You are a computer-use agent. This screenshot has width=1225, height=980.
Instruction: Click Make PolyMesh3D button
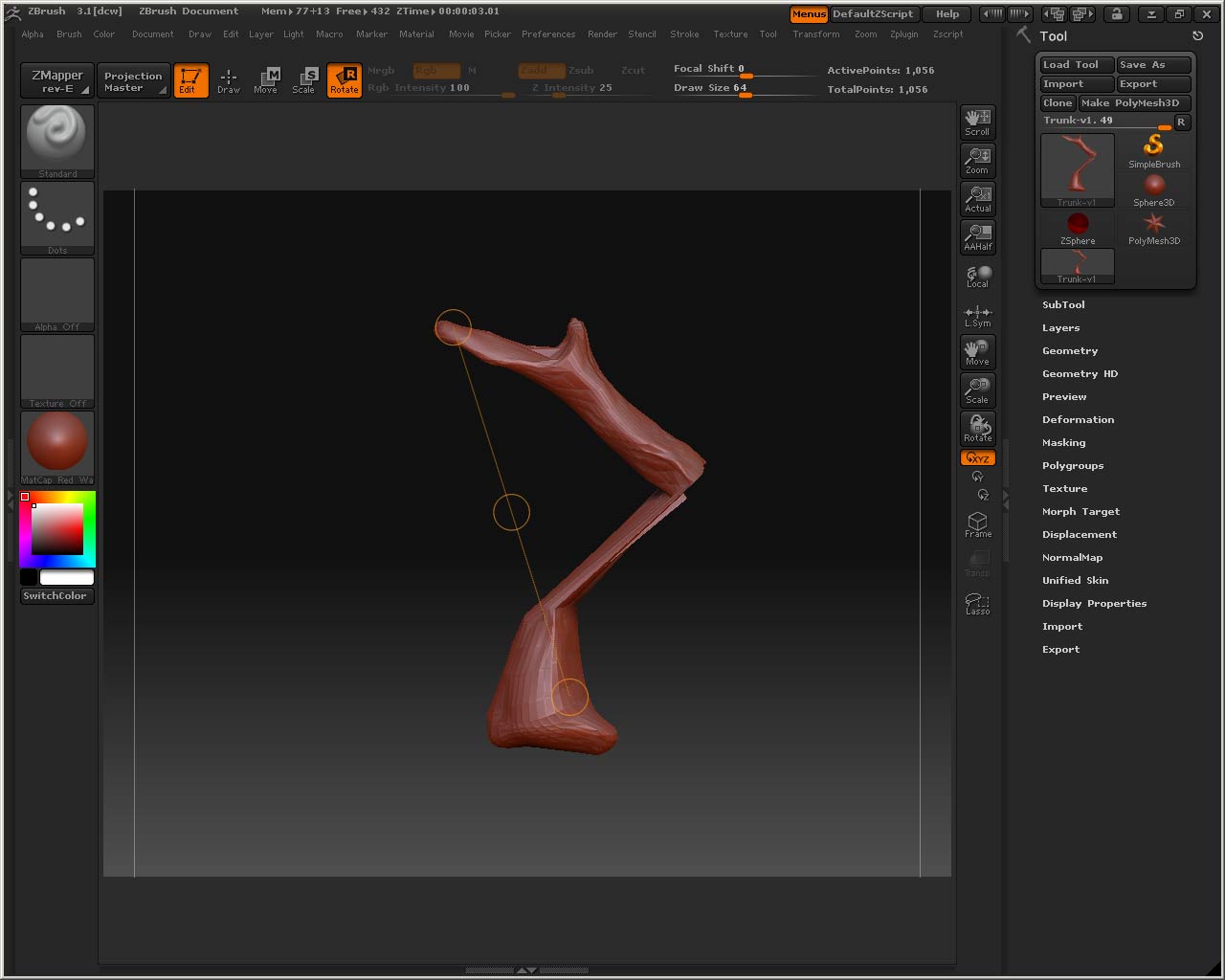tap(1134, 102)
